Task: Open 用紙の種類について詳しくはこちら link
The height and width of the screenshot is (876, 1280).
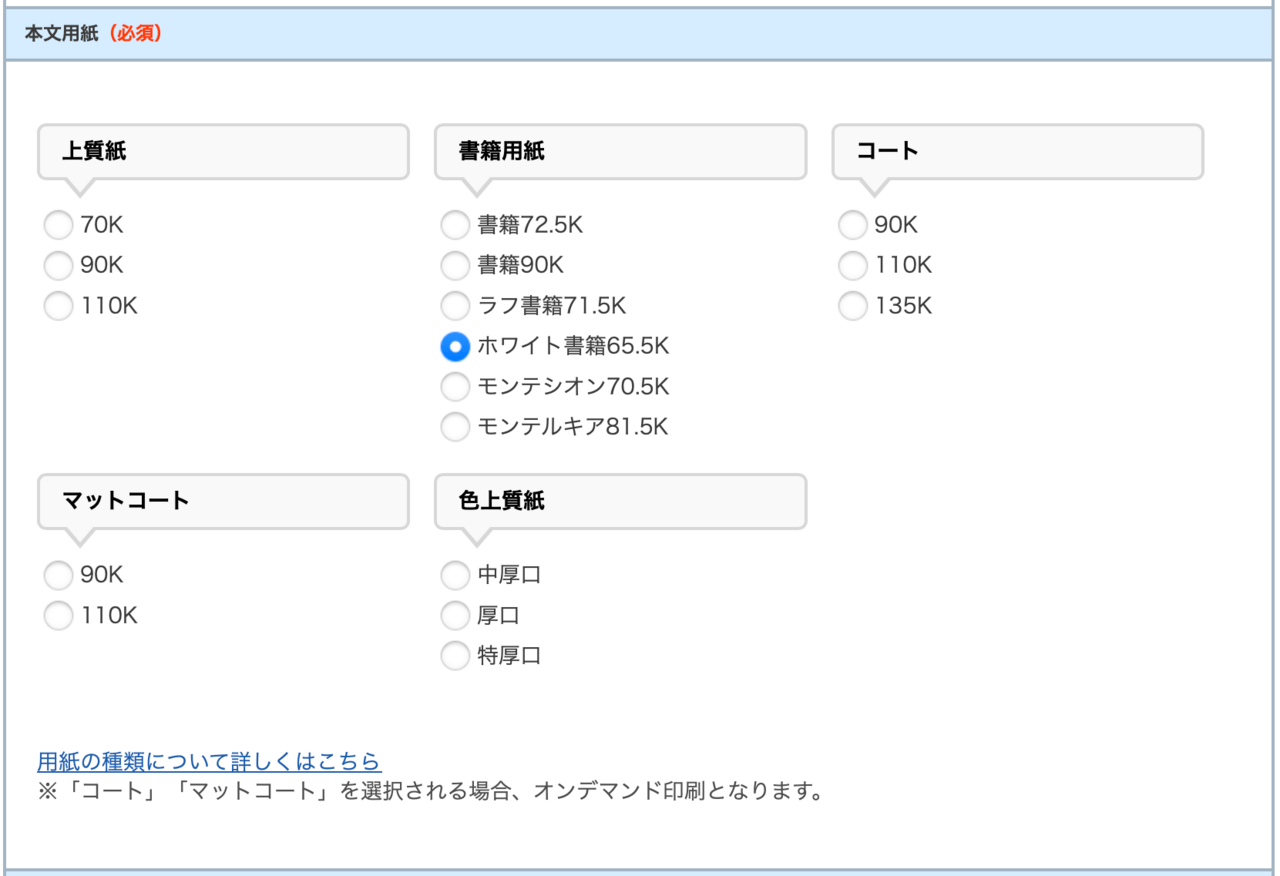Action: click(x=208, y=761)
